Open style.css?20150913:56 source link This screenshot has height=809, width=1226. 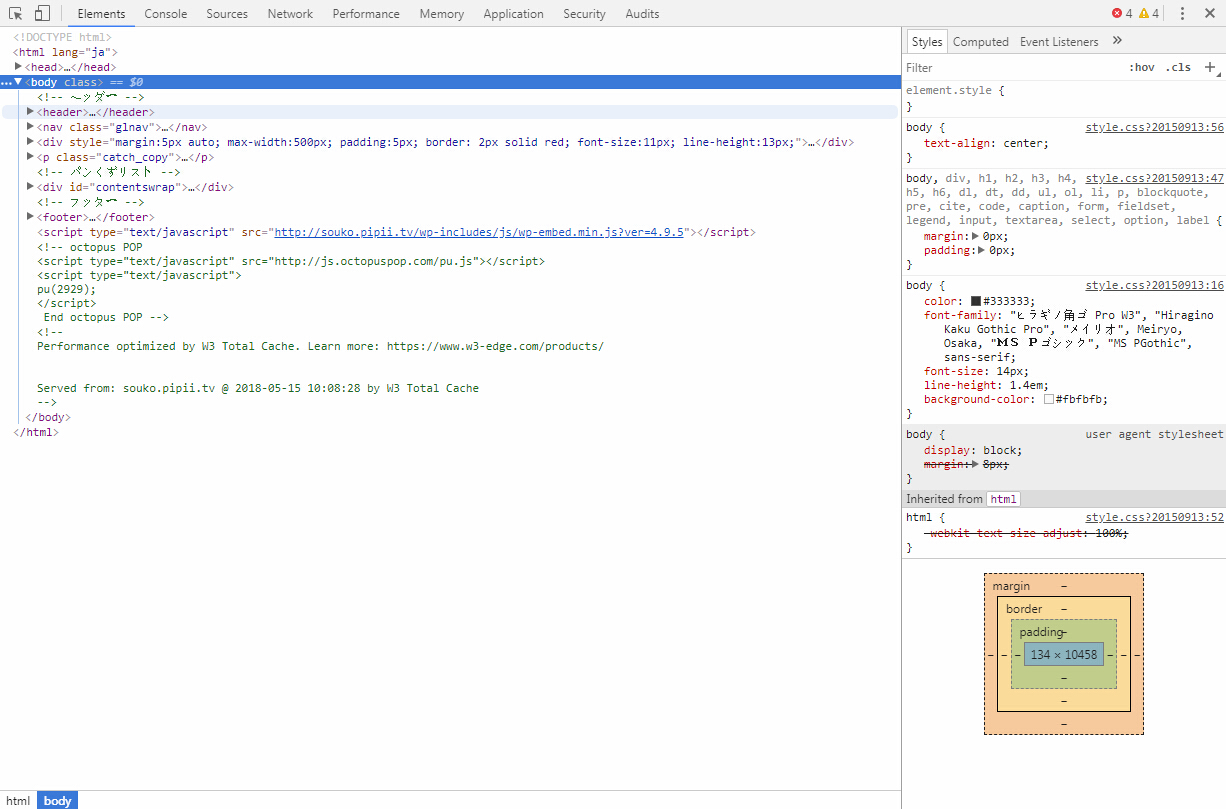point(1154,128)
